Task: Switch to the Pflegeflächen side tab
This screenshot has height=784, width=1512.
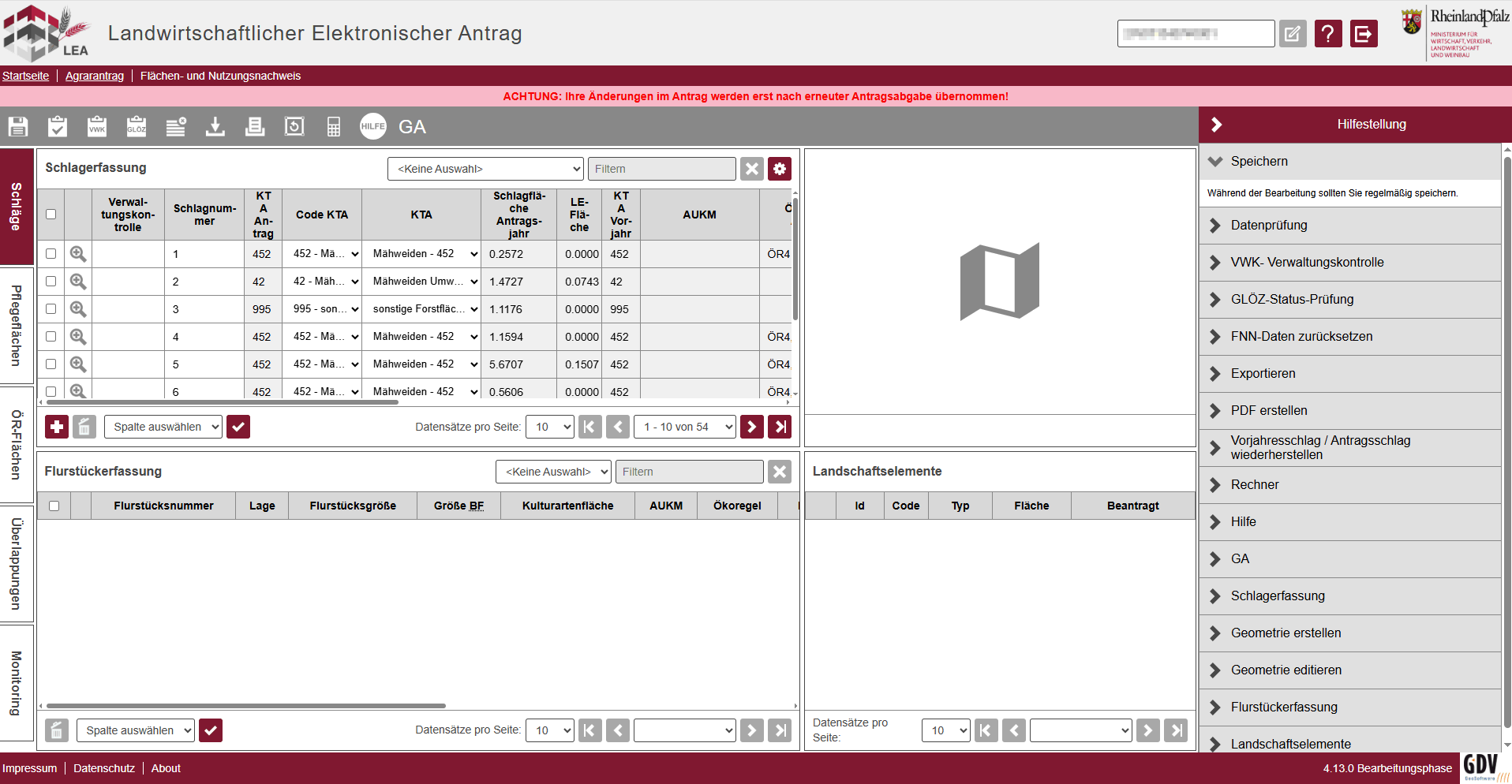Action: pos(17,326)
